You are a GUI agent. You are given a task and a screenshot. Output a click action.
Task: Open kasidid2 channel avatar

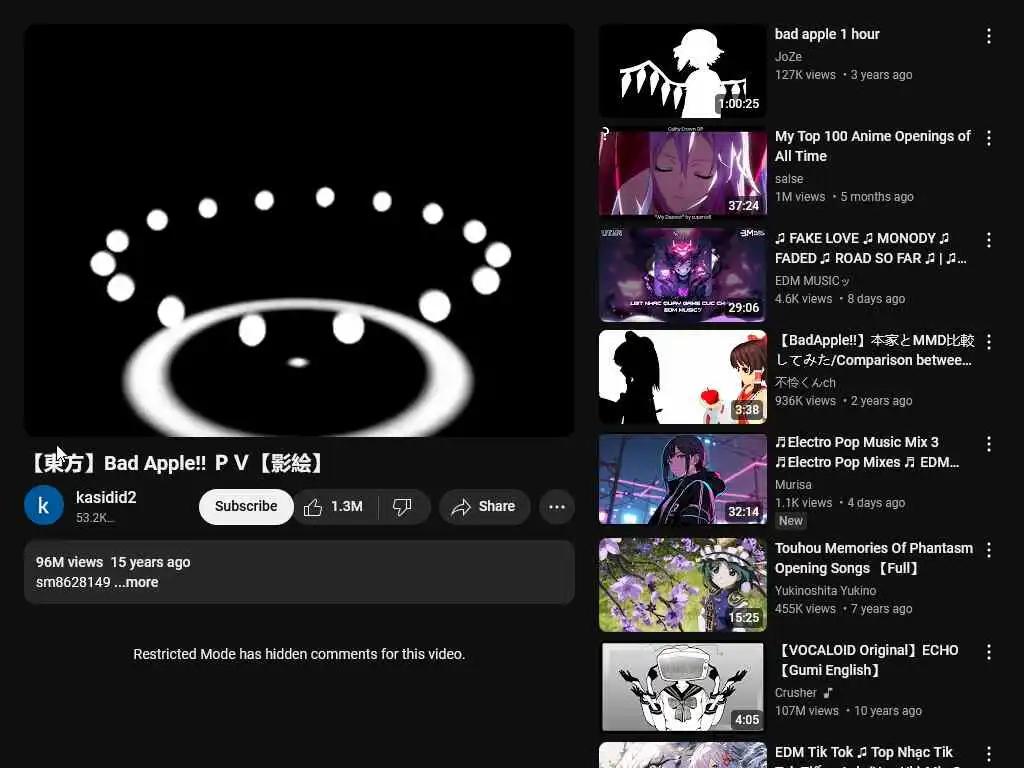44,505
